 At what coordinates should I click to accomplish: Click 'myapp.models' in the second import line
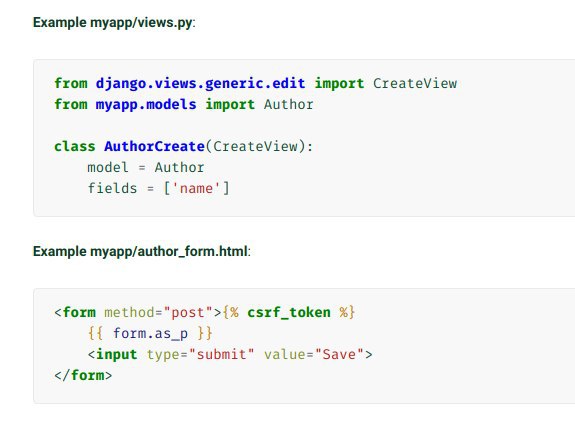click(x=146, y=104)
